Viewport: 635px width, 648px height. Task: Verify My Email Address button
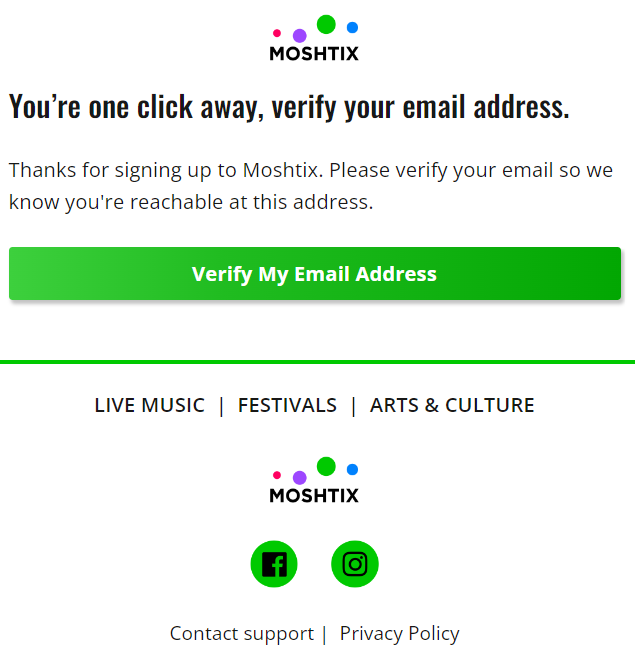315,274
